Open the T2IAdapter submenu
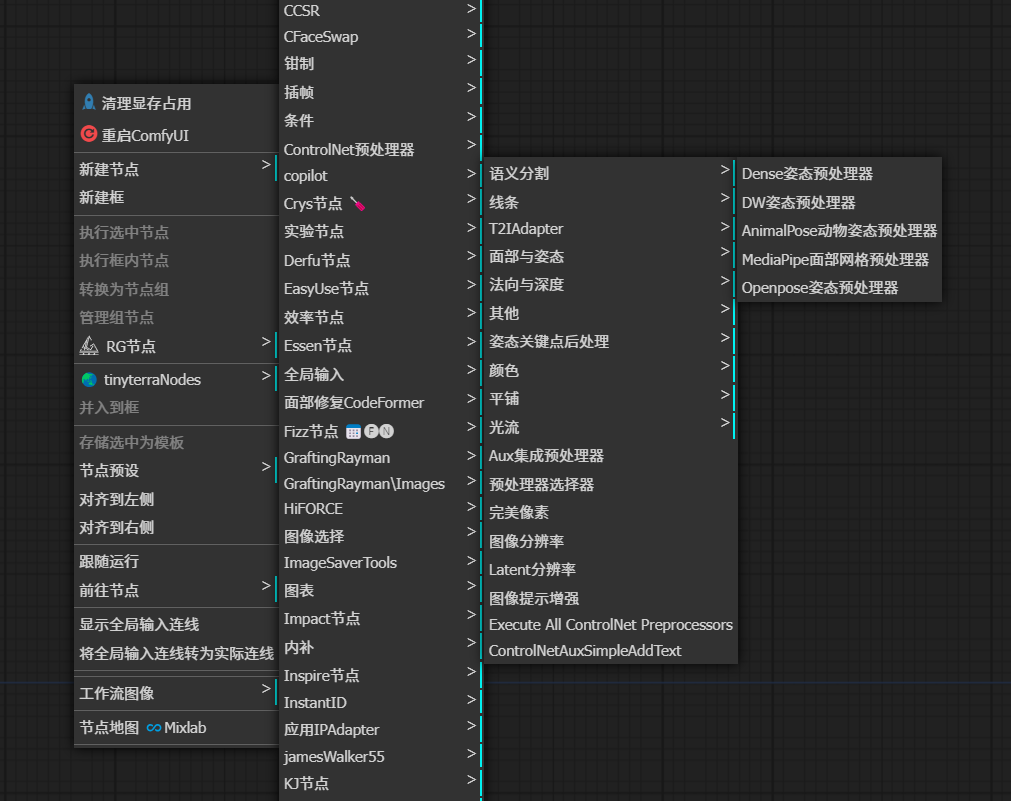Image resolution: width=1011 pixels, height=801 pixels. pos(610,229)
